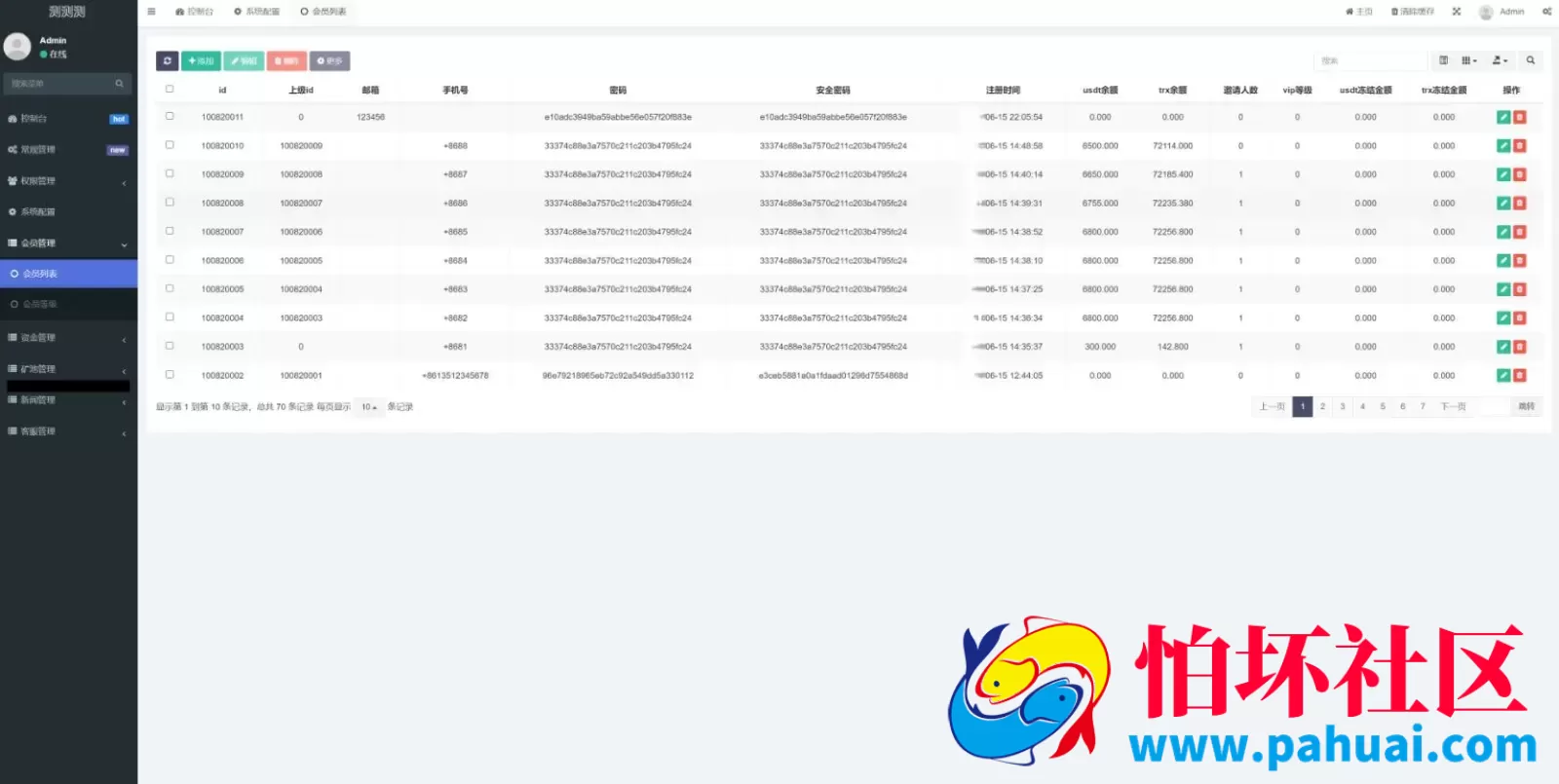Edit the row with id 100820002

coord(1503,376)
